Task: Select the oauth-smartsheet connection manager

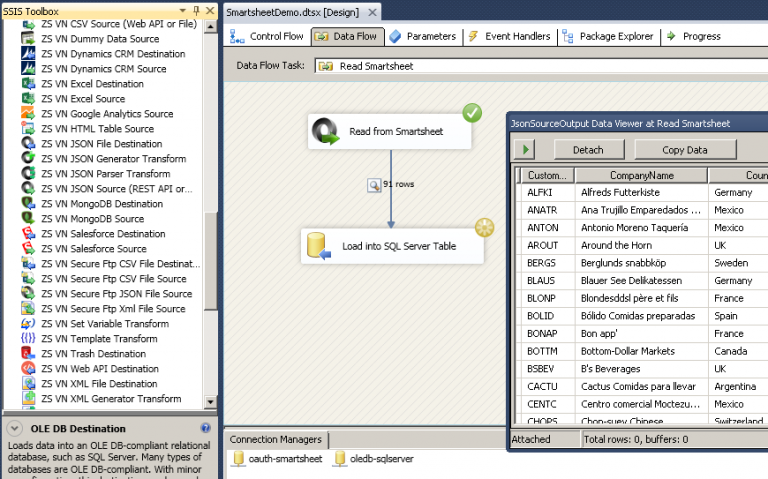Action: 278,458
